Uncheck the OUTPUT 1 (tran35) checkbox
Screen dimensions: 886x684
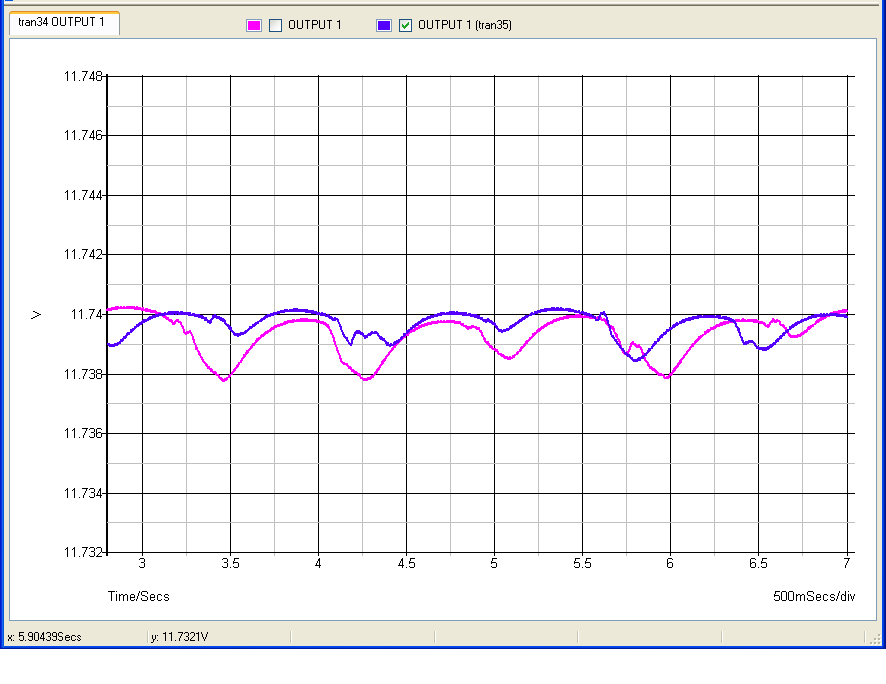pos(405,25)
